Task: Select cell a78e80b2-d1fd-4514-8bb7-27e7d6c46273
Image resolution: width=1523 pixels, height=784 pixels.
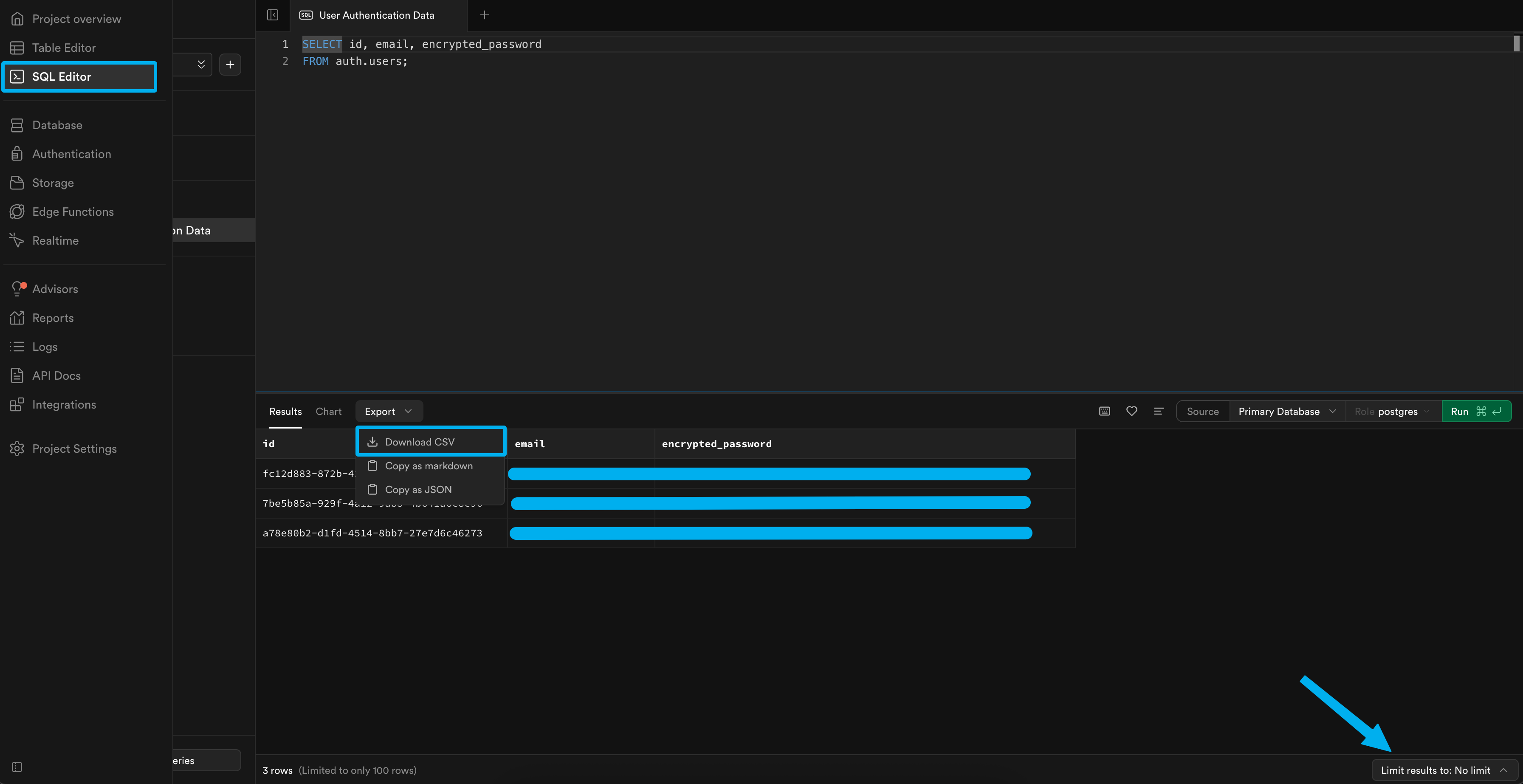Action: coord(381,533)
